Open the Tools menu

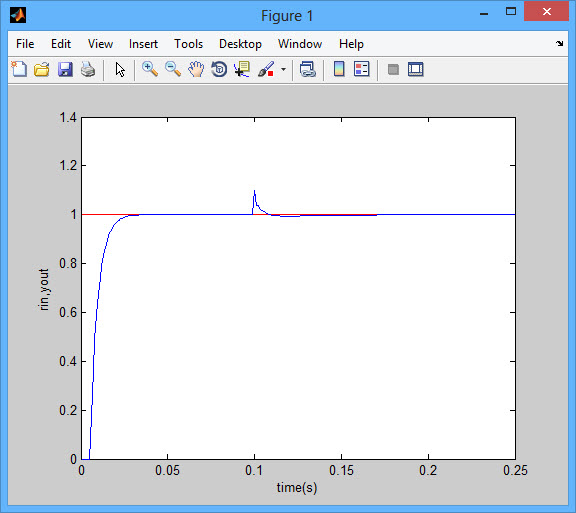click(x=188, y=44)
